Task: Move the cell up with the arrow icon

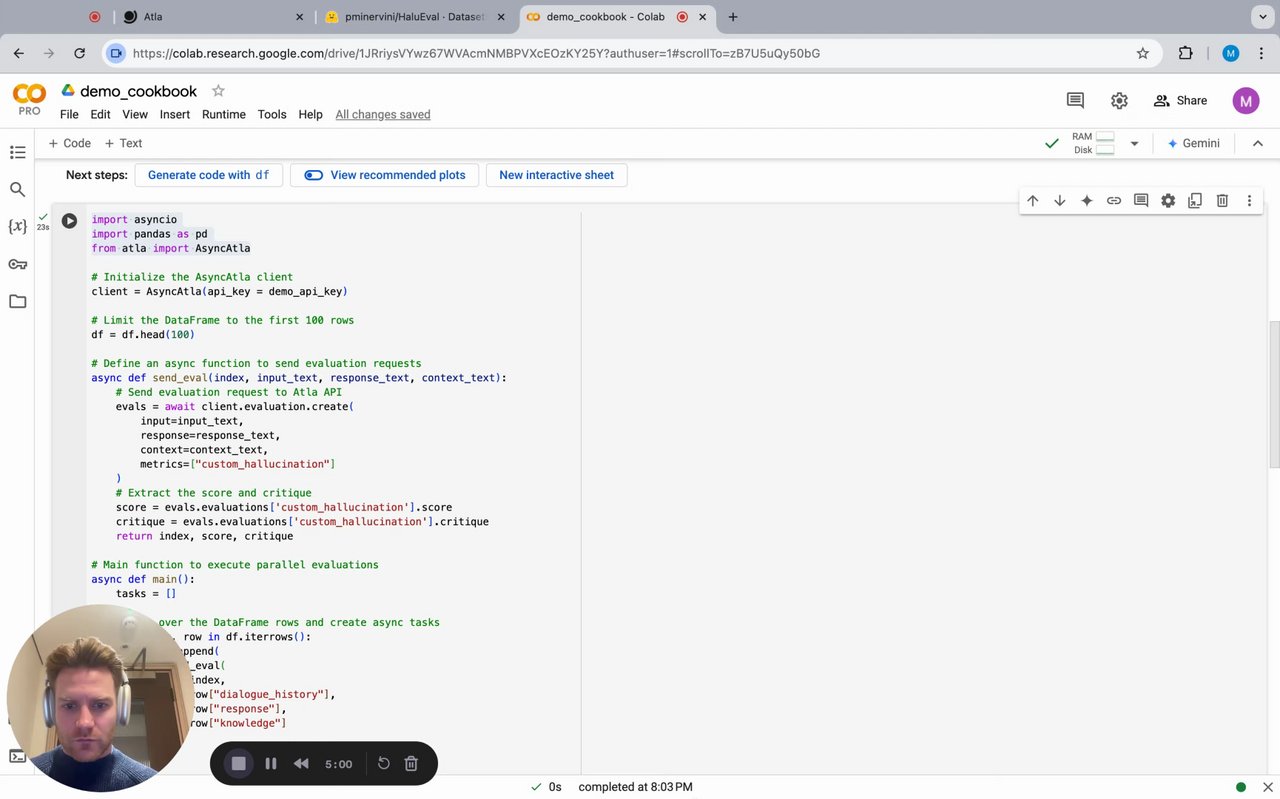Action: pos(1033,201)
